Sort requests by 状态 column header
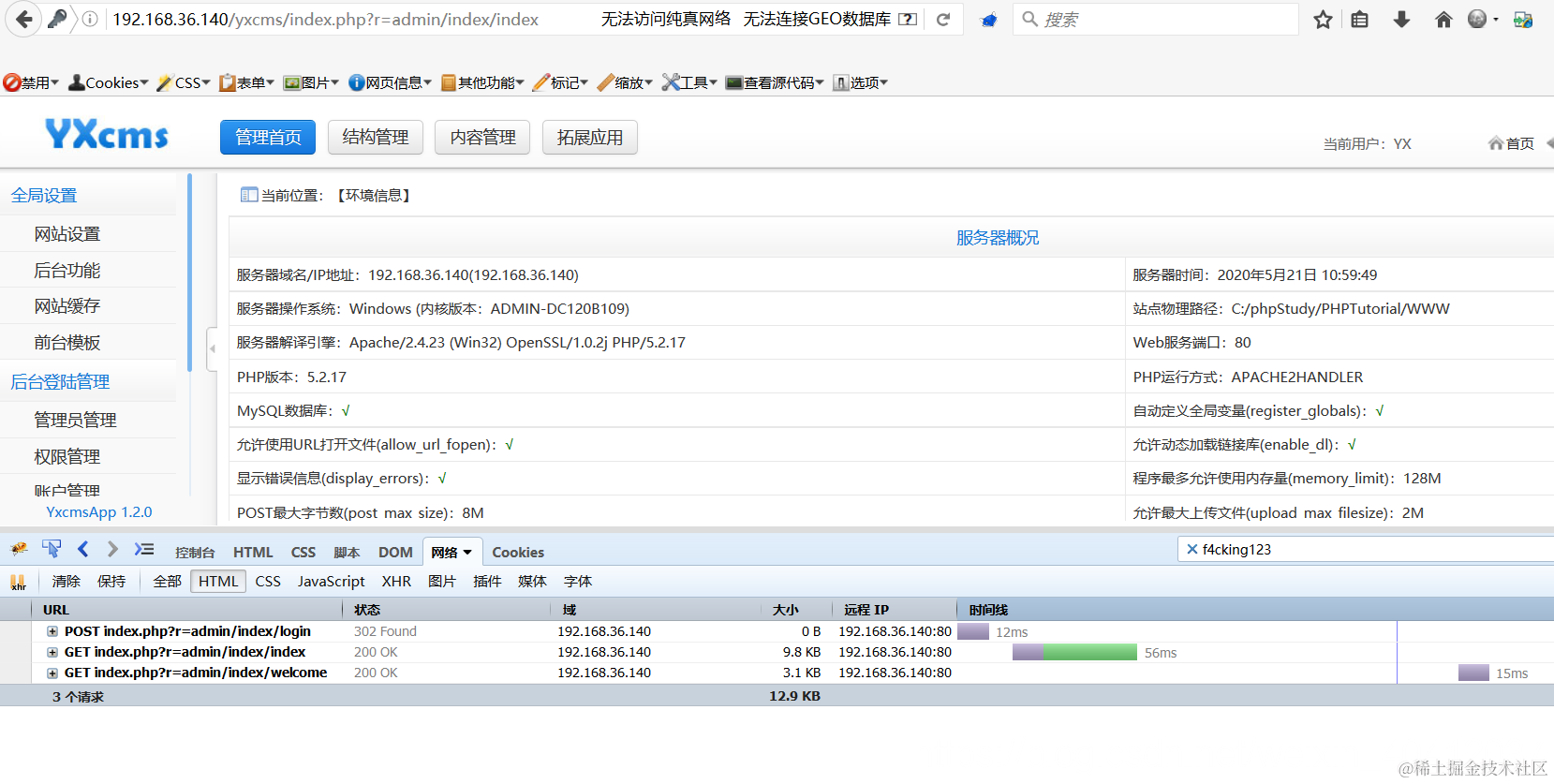 click(448, 610)
